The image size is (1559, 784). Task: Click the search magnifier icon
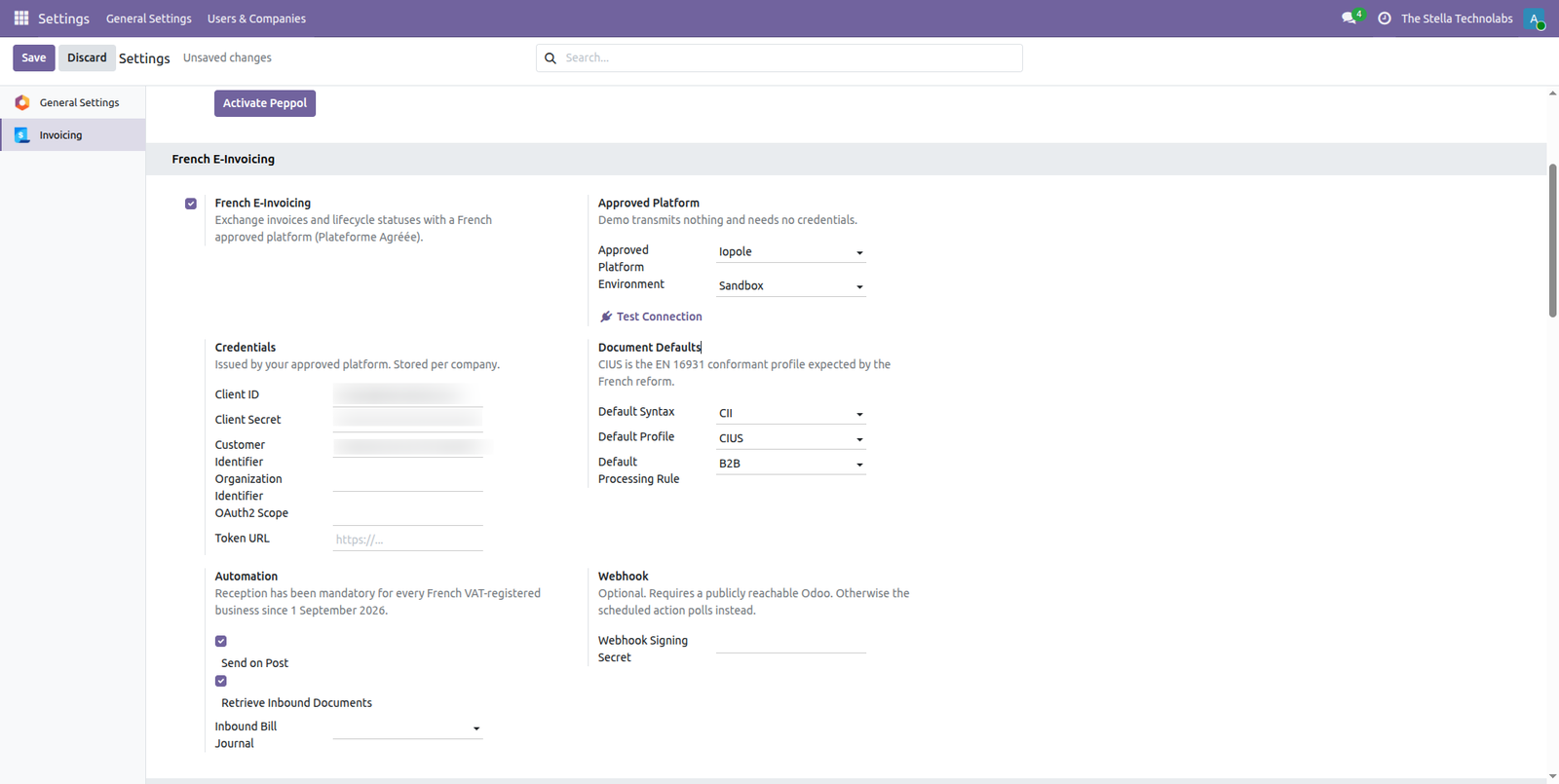551,58
